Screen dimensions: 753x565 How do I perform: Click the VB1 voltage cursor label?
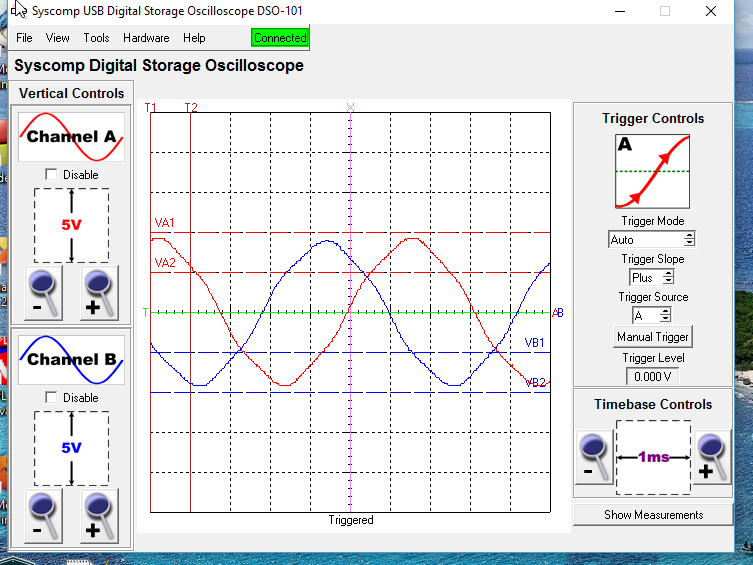pyautogui.click(x=534, y=343)
